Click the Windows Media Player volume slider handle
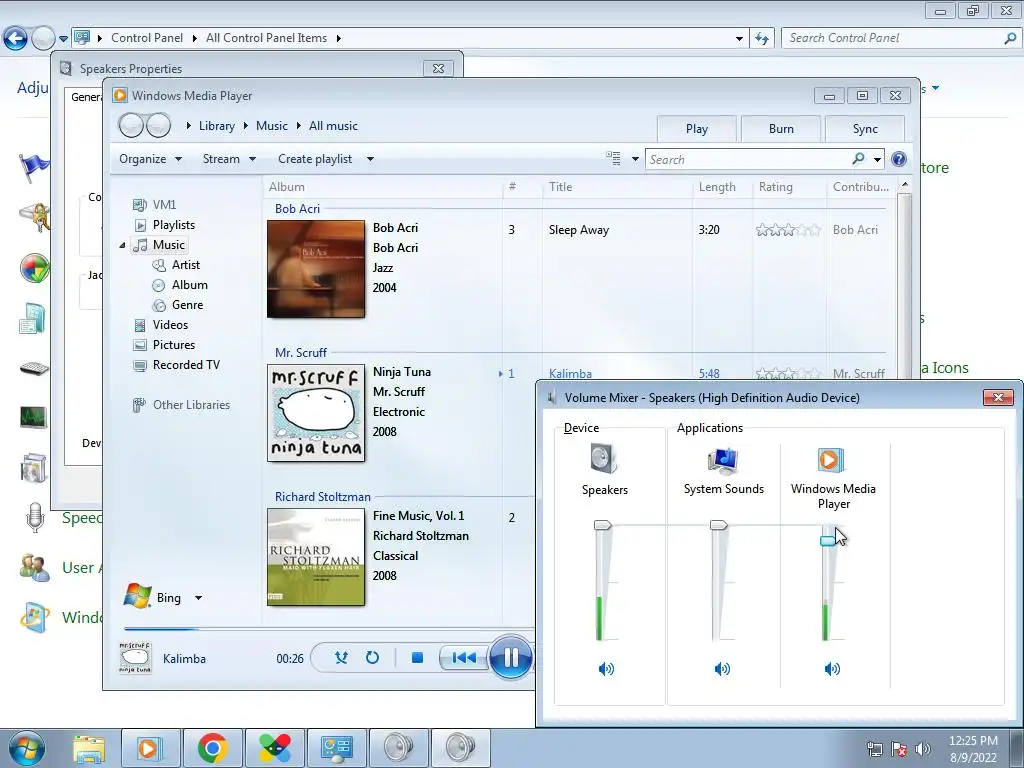This screenshot has width=1024, height=768. click(828, 540)
